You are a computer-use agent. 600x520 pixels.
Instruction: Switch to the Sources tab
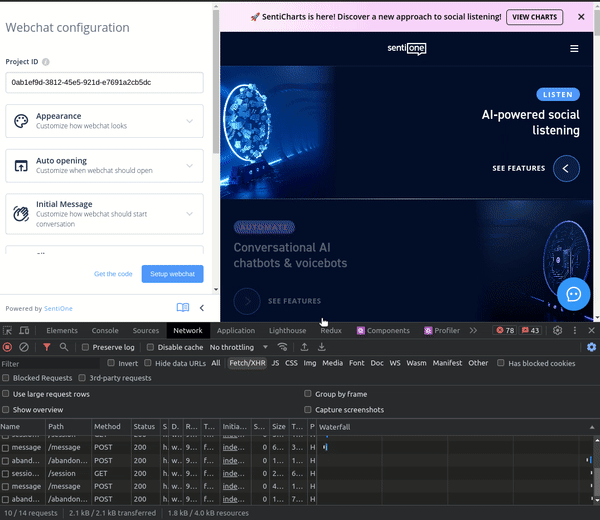pos(146,331)
